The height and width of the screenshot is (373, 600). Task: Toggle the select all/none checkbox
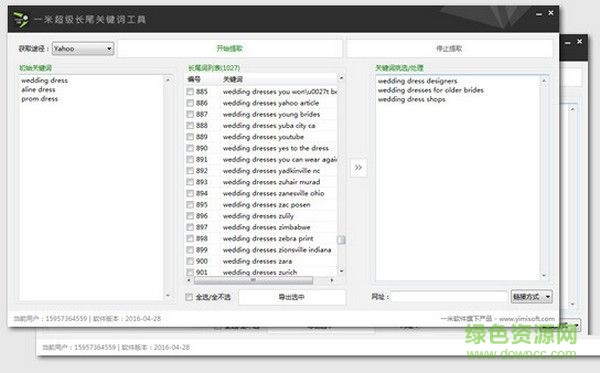189,297
